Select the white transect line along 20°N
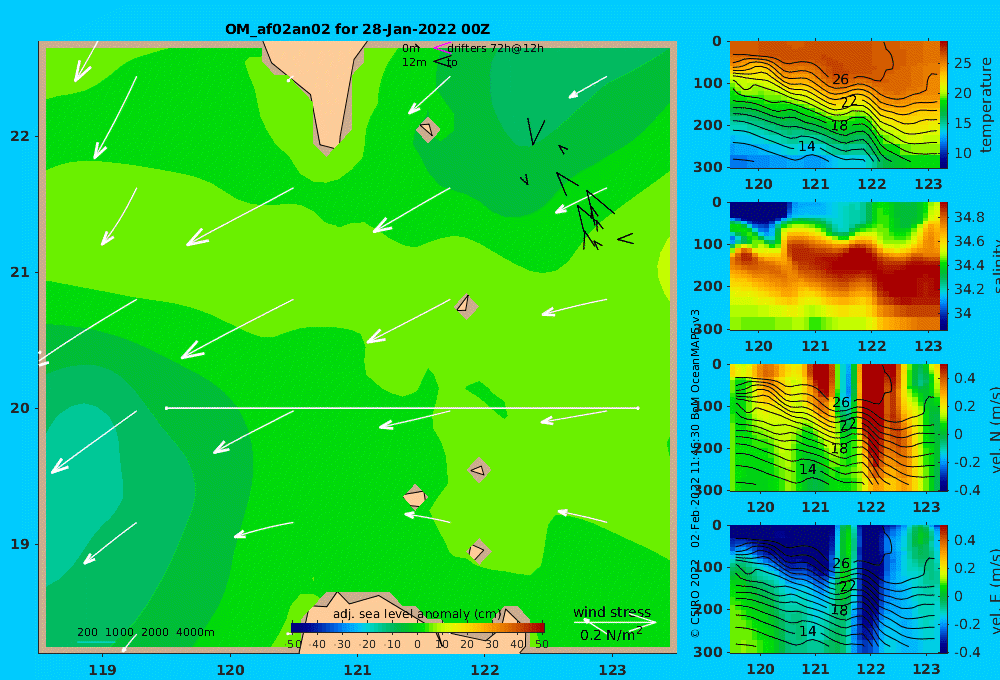 pos(402,408)
